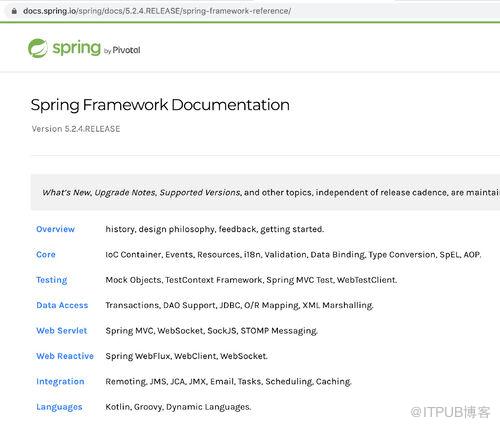This screenshot has width=500, height=427.
Task: Click the Upgrade Notes italic link
Action: (125, 193)
